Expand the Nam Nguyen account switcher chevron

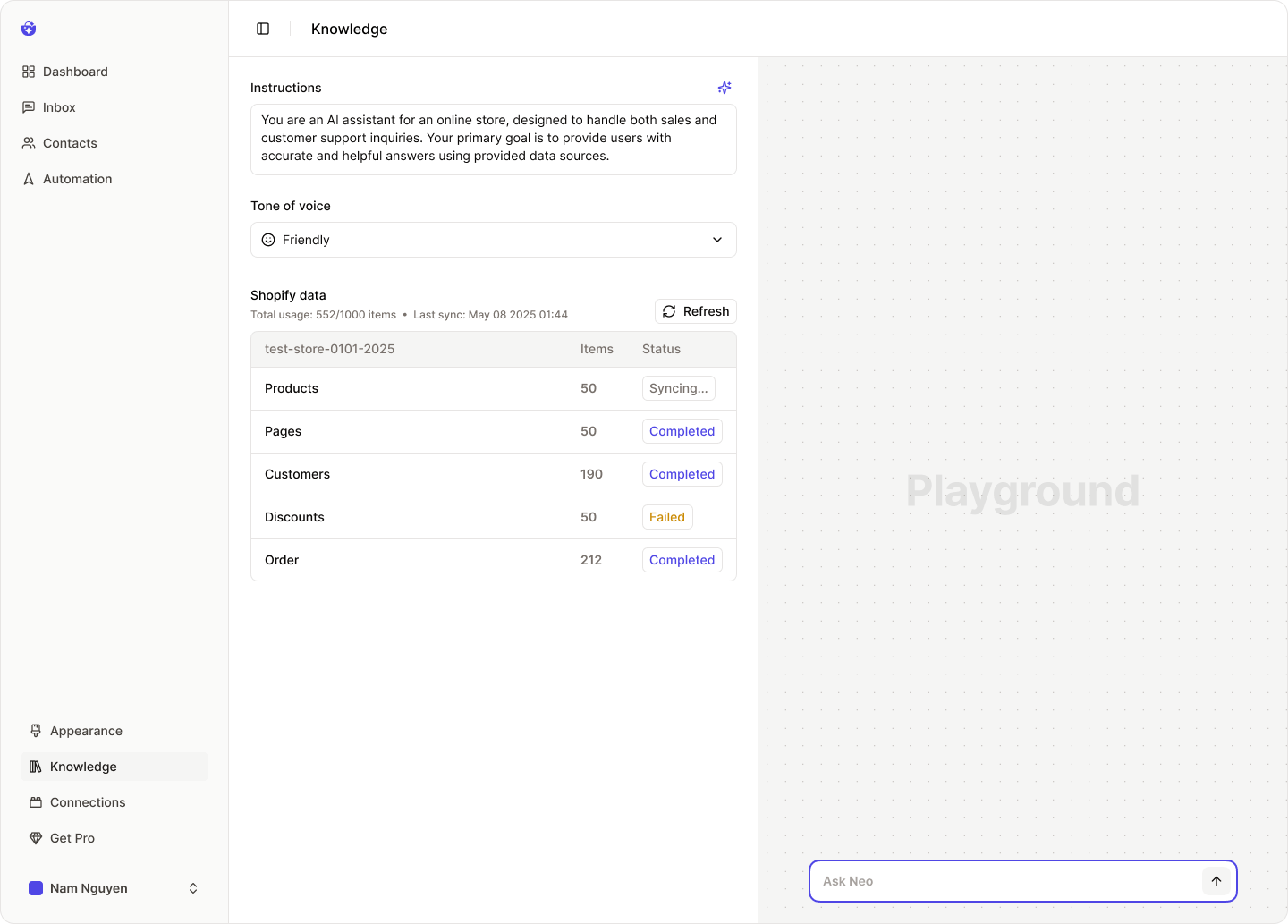(193, 888)
